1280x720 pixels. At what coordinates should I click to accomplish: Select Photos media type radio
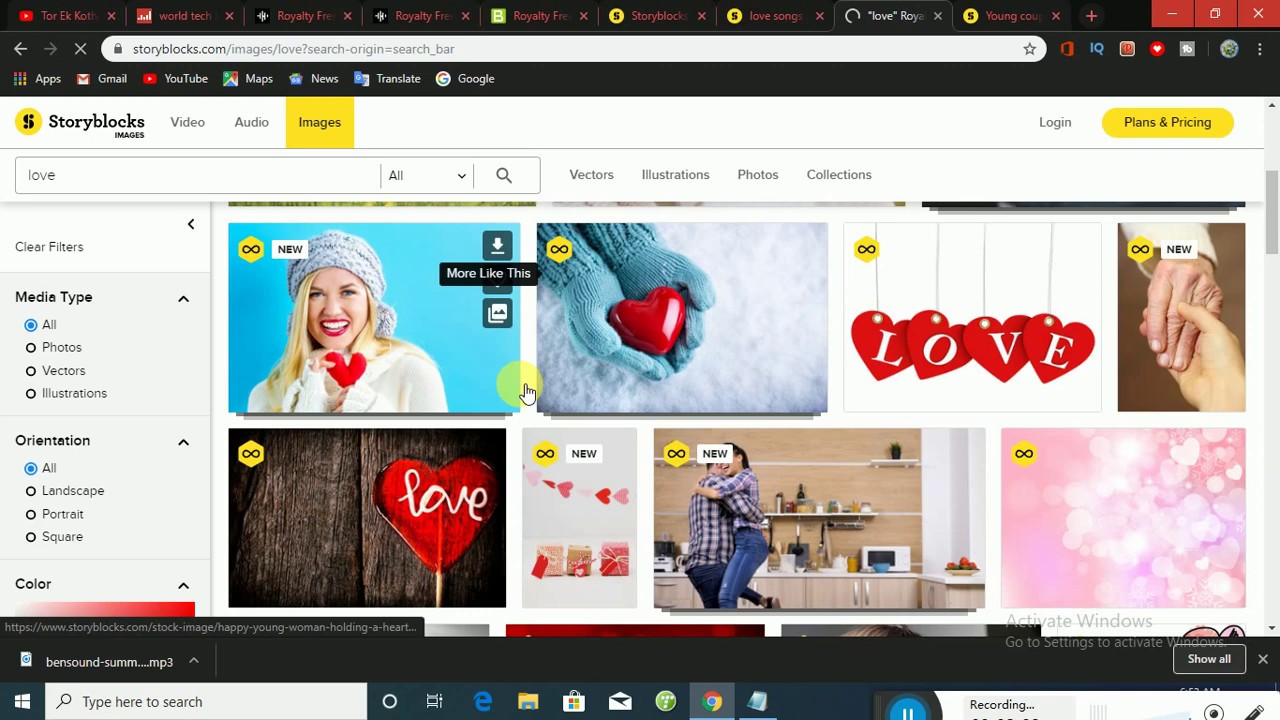(x=31, y=348)
